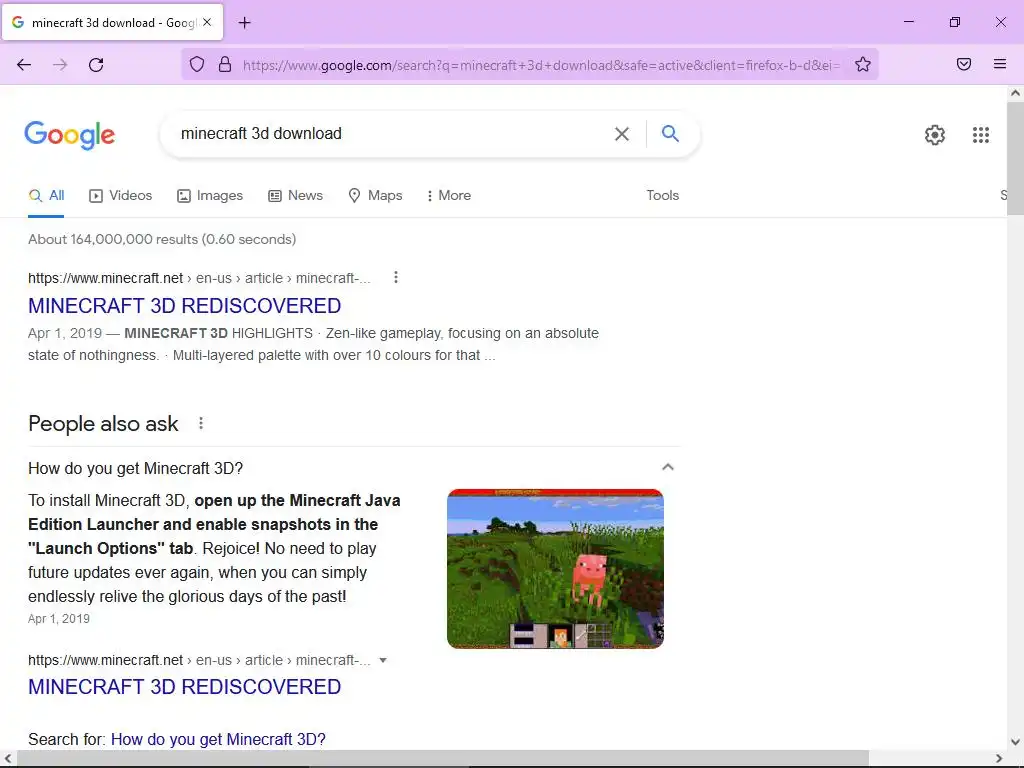Save page to Pocket

964,64
